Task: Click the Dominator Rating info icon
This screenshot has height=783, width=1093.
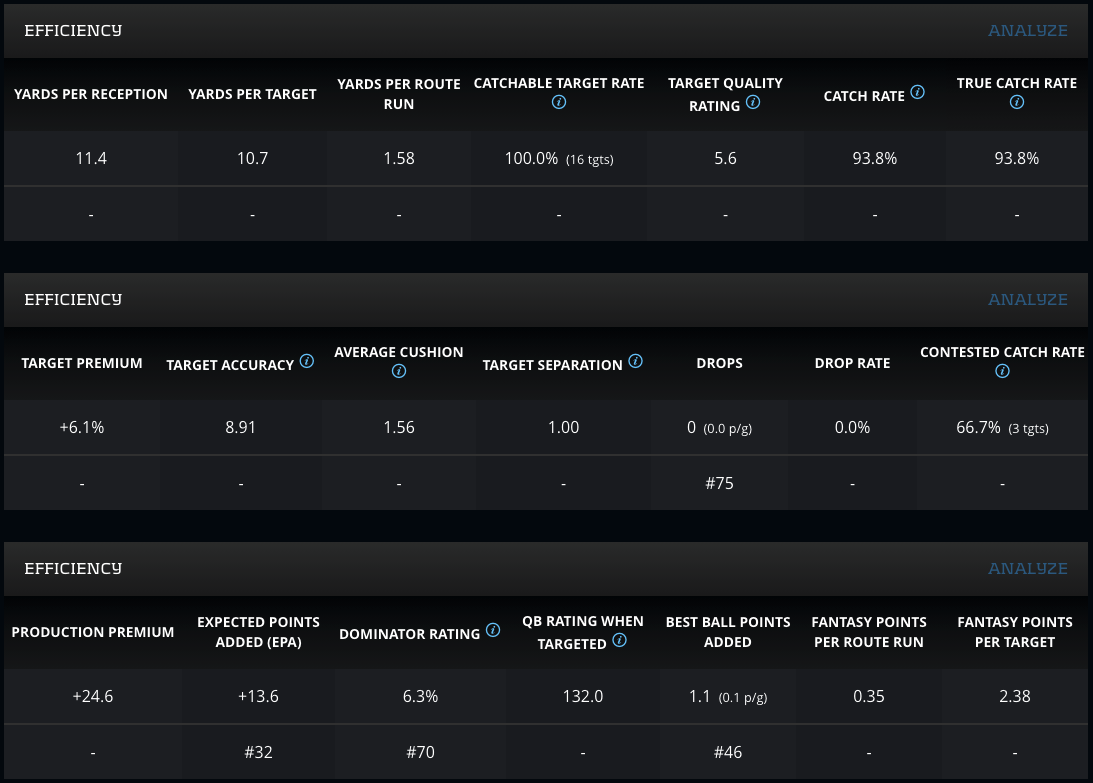Action: point(493,631)
